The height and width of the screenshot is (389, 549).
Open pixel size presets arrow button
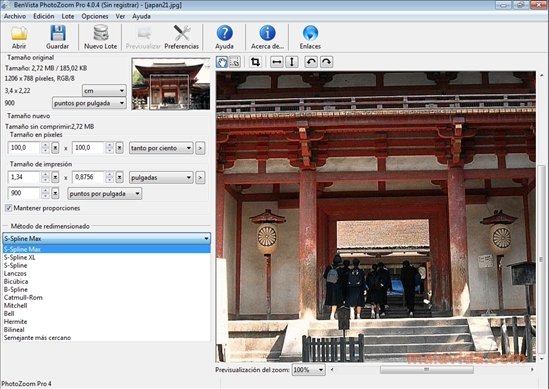pyautogui.click(x=200, y=148)
